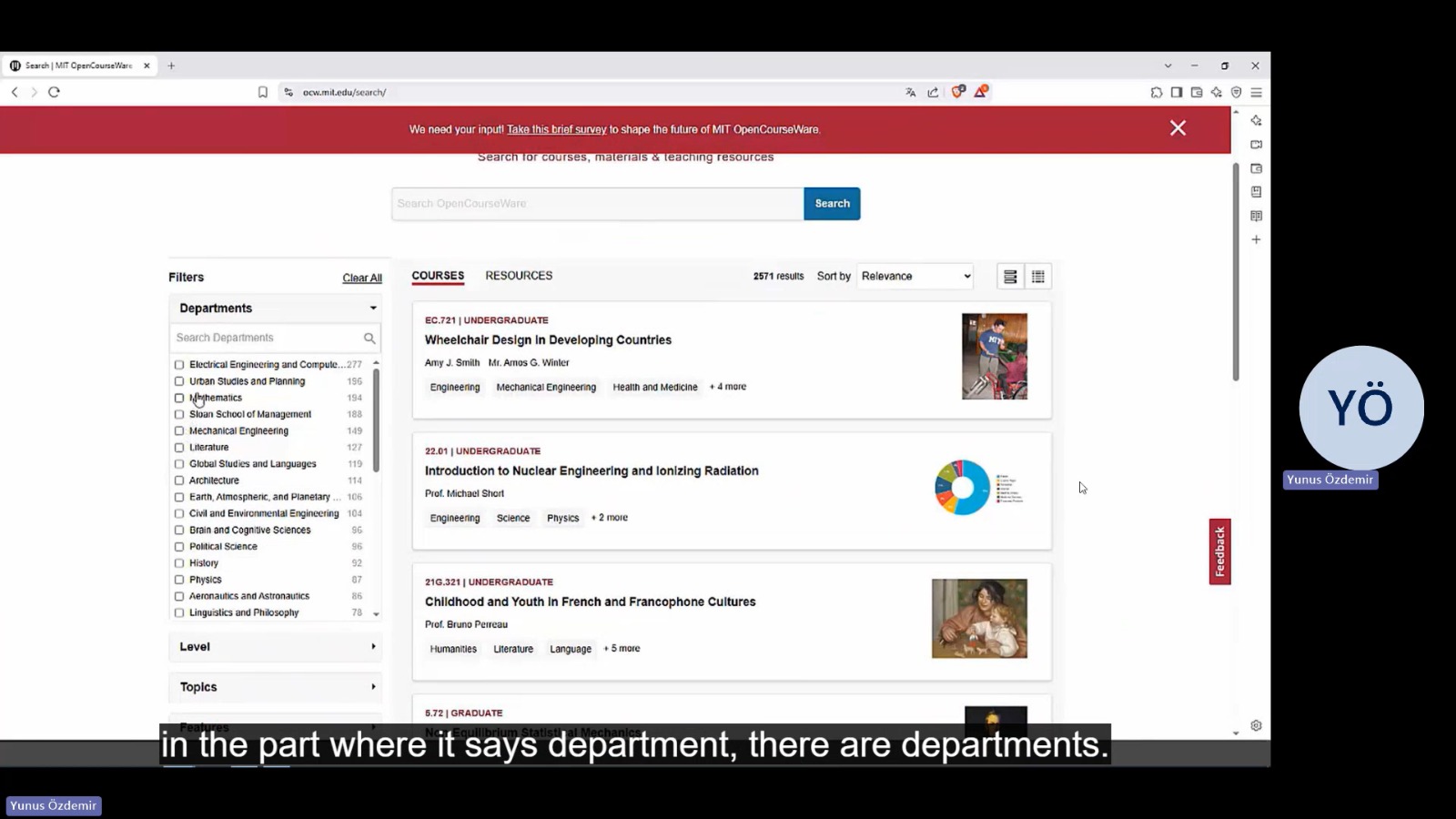The width and height of the screenshot is (1456, 819).
Task: Open sidebar settings gear at the bottom right
Action: click(x=1257, y=725)
